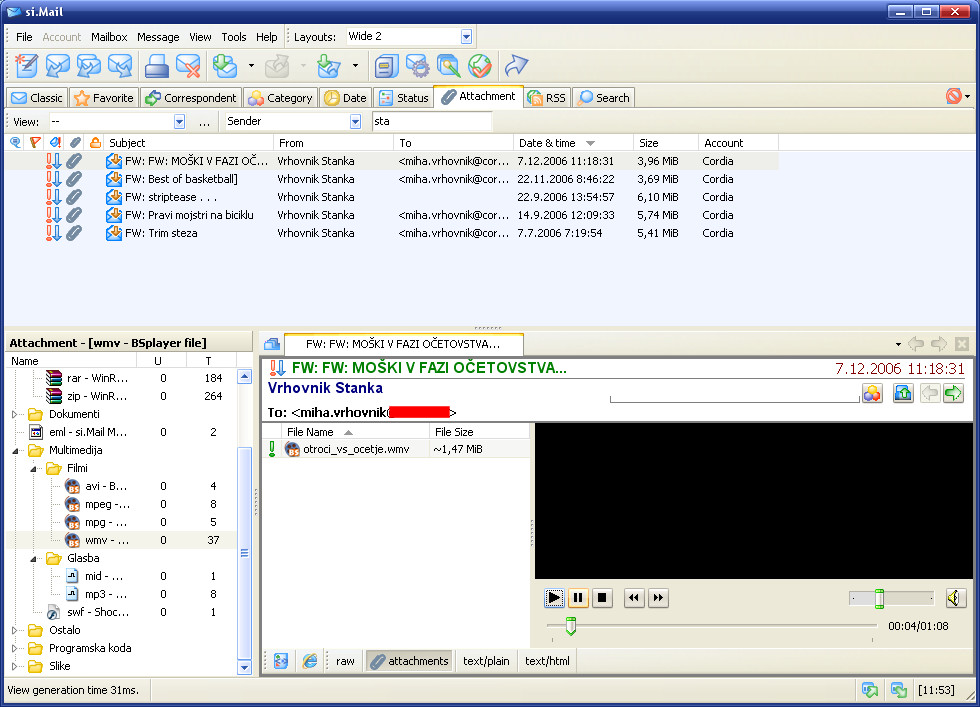Click the filter text field containing 'sta'

pyautogui.click(x=431, y=121)
